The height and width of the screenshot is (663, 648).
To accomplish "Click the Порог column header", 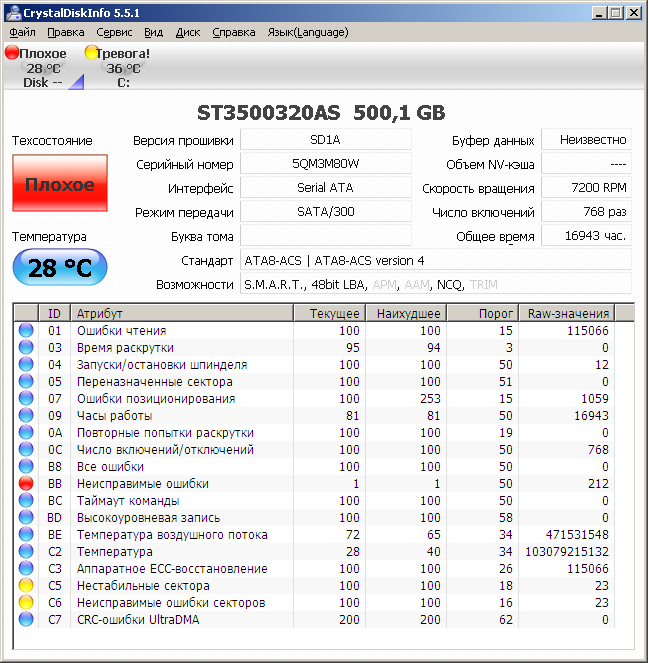I will (483, 313).
